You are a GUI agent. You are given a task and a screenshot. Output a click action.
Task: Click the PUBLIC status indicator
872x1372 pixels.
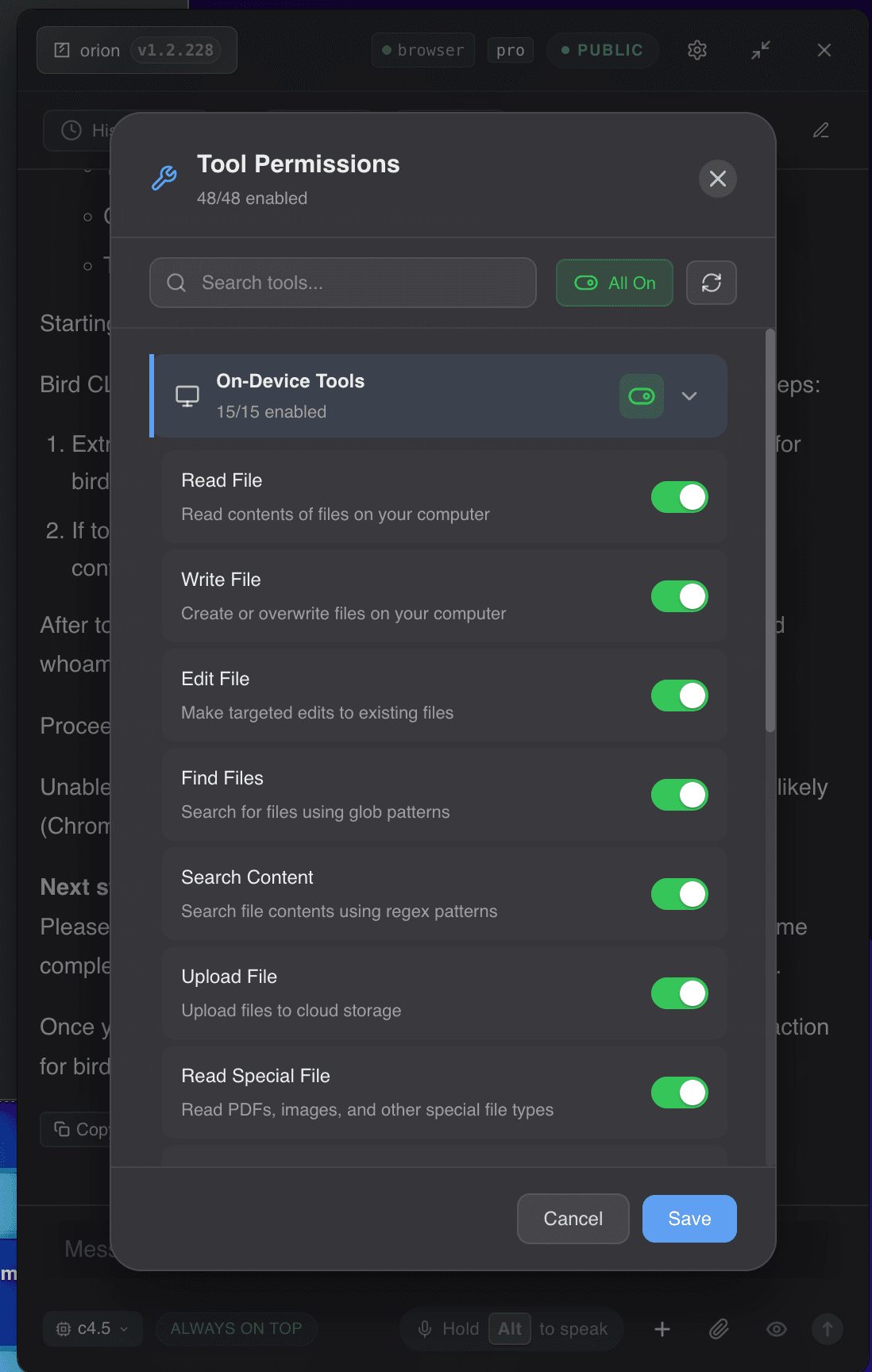603,49
